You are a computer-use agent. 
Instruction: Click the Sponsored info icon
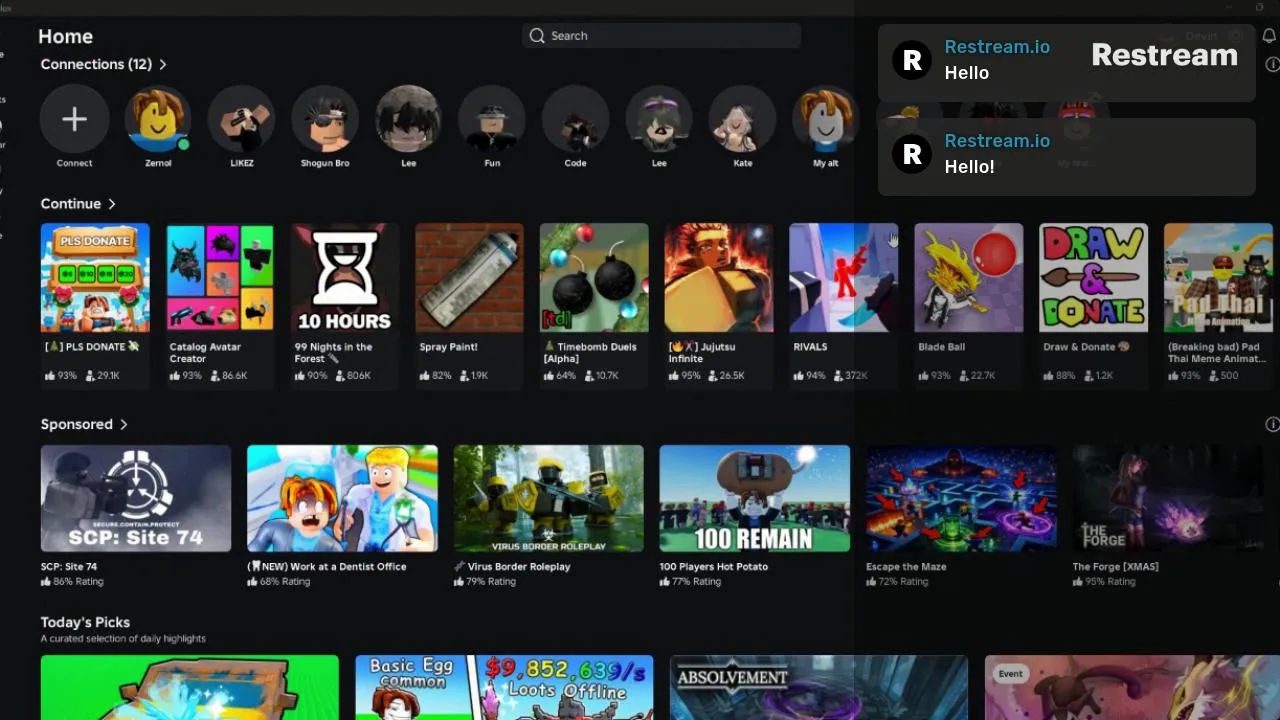(1272, 424)
